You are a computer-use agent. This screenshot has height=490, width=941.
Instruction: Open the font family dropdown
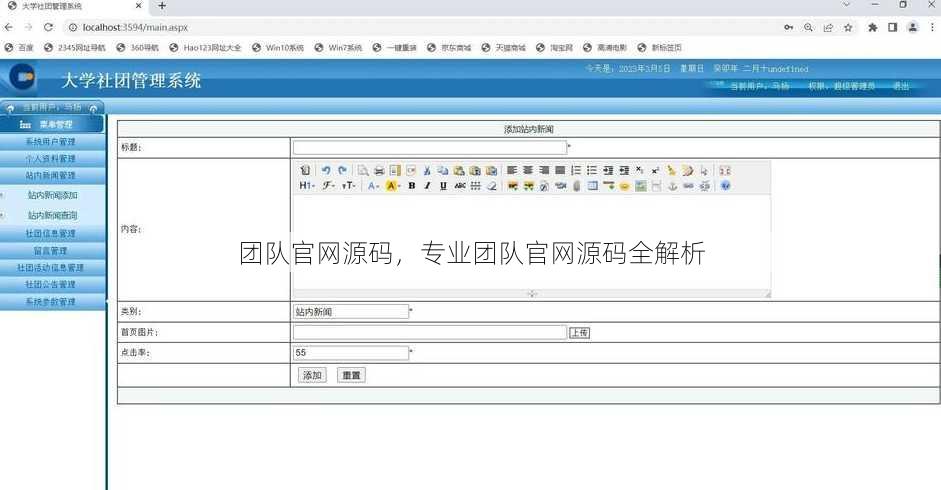coord(328,186)
